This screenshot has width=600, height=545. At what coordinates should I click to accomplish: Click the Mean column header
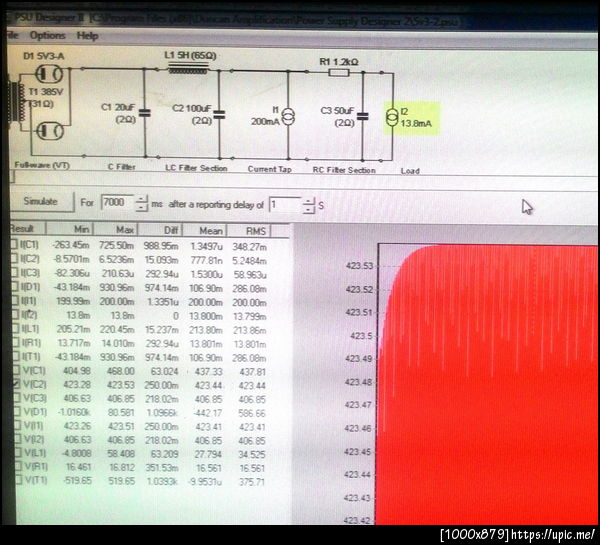205,230
